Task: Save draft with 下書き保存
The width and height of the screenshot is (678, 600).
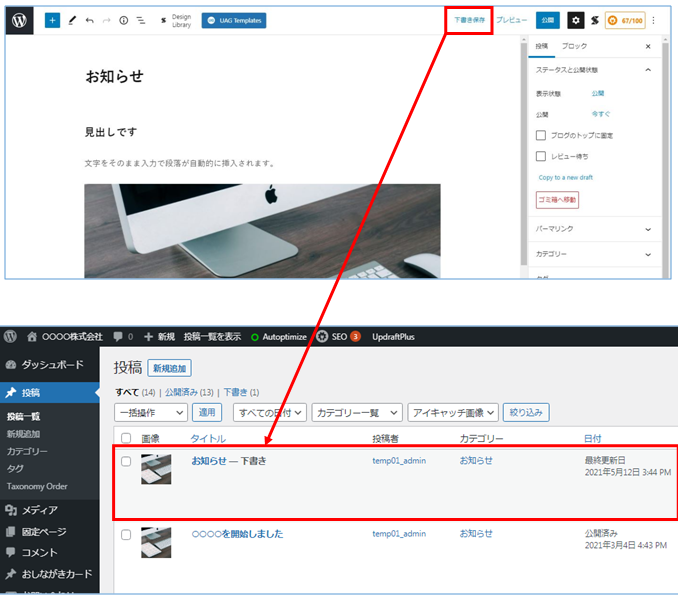Action: pyautogui.click(x=469, y=20)
